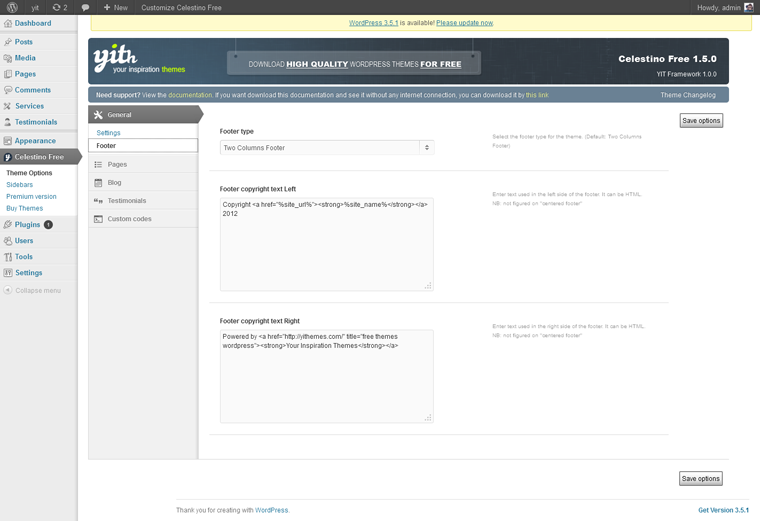Click the Blog calendar icon
Viewport: 760px width, 521px height.
[98, 183]
